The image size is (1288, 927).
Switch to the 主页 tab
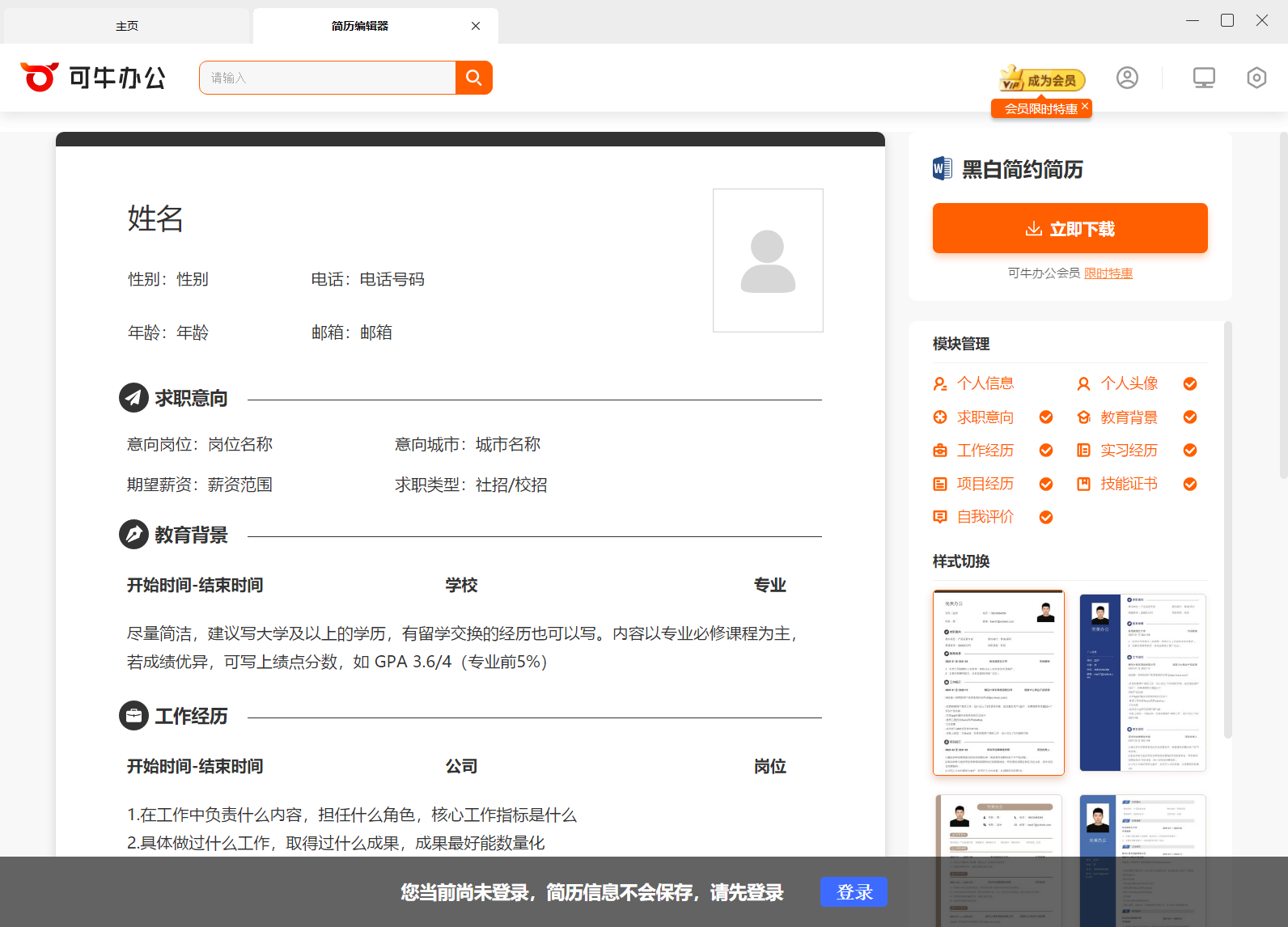pos(127,26)
